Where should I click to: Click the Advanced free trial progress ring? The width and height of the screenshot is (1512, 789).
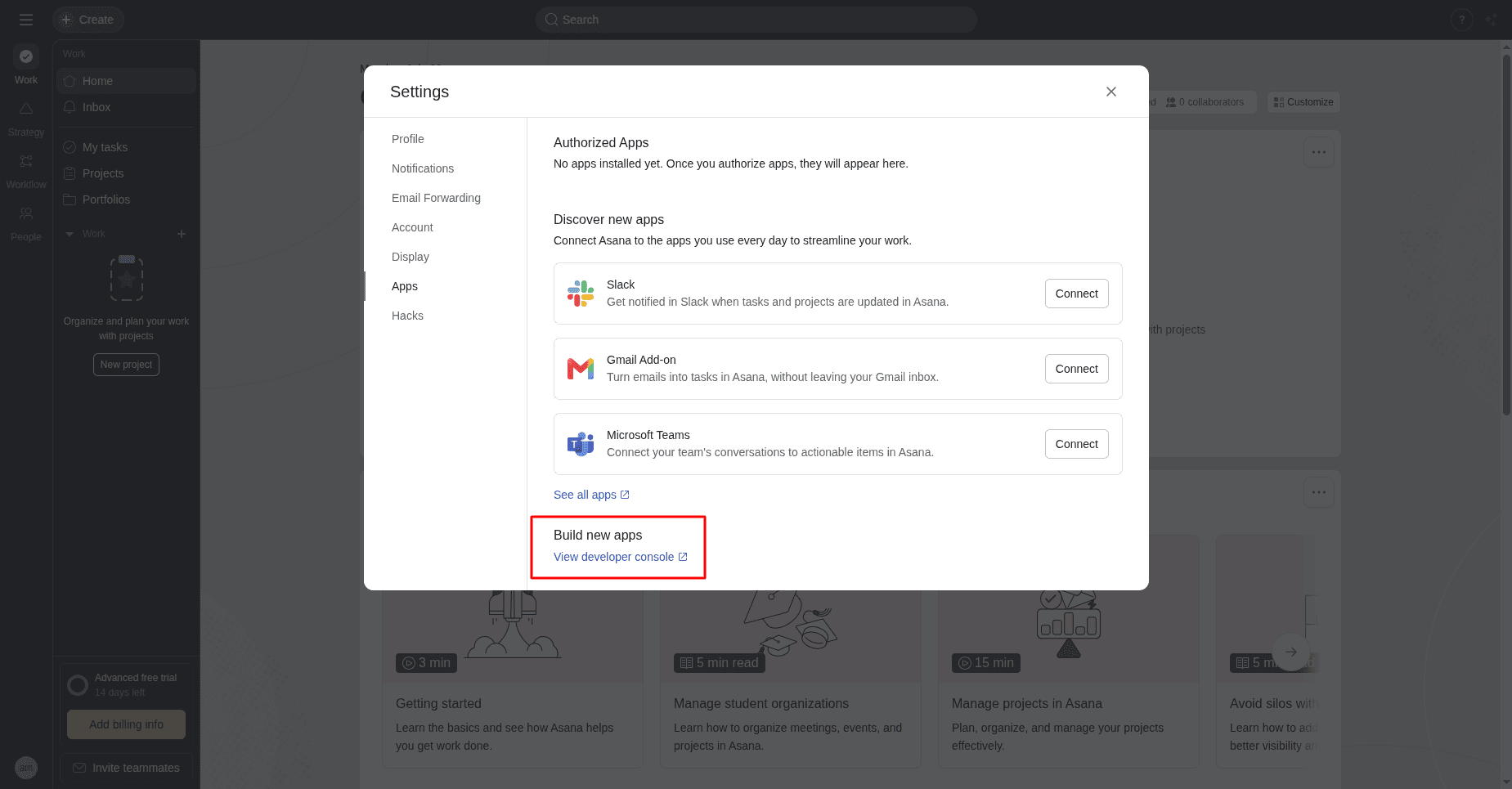[78, 685]
